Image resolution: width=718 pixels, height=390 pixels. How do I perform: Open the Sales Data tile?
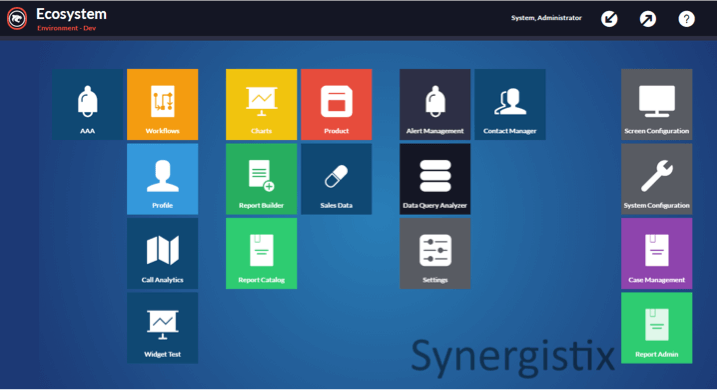pyautogui.click(x=337, y=179)
